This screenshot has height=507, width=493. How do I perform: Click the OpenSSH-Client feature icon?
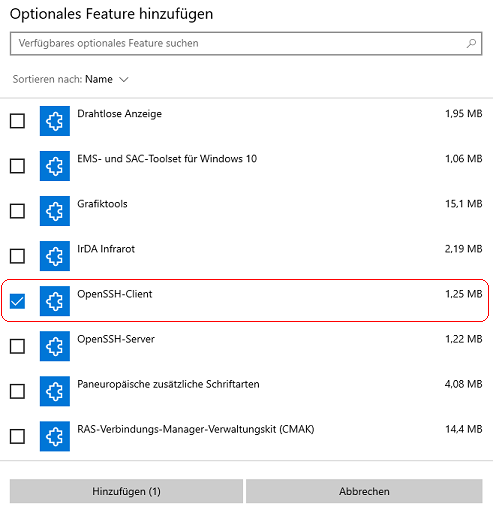pyautogui.click(x=55, y=301)
